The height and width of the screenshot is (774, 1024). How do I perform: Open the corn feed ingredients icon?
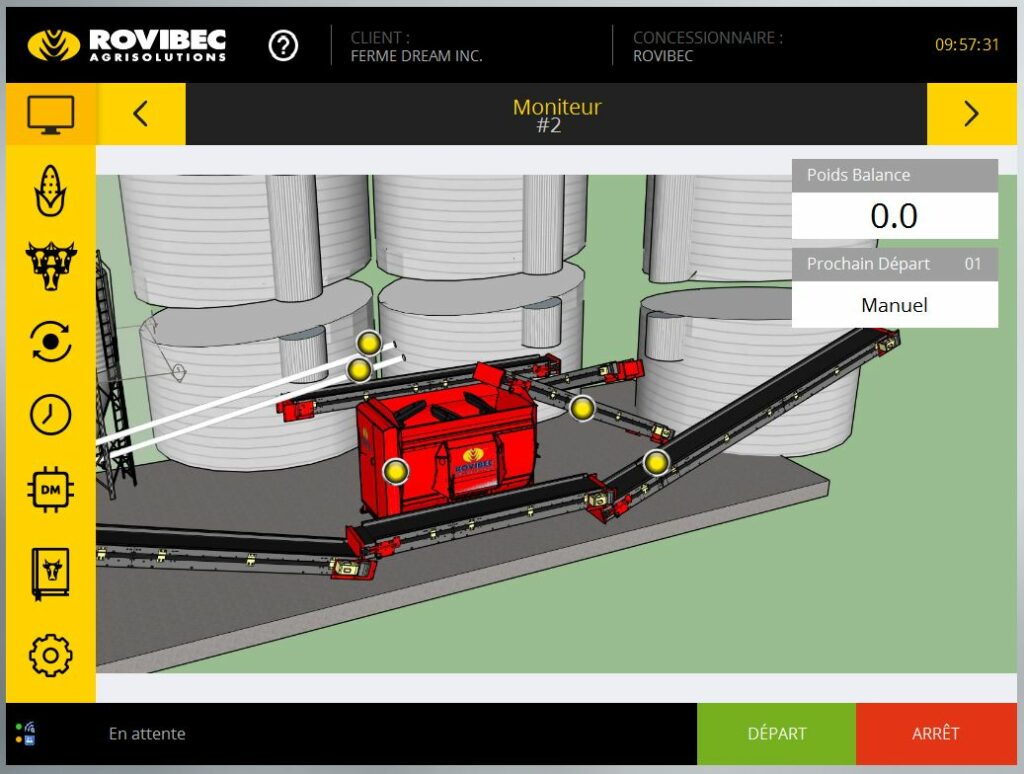click(50, 190)
